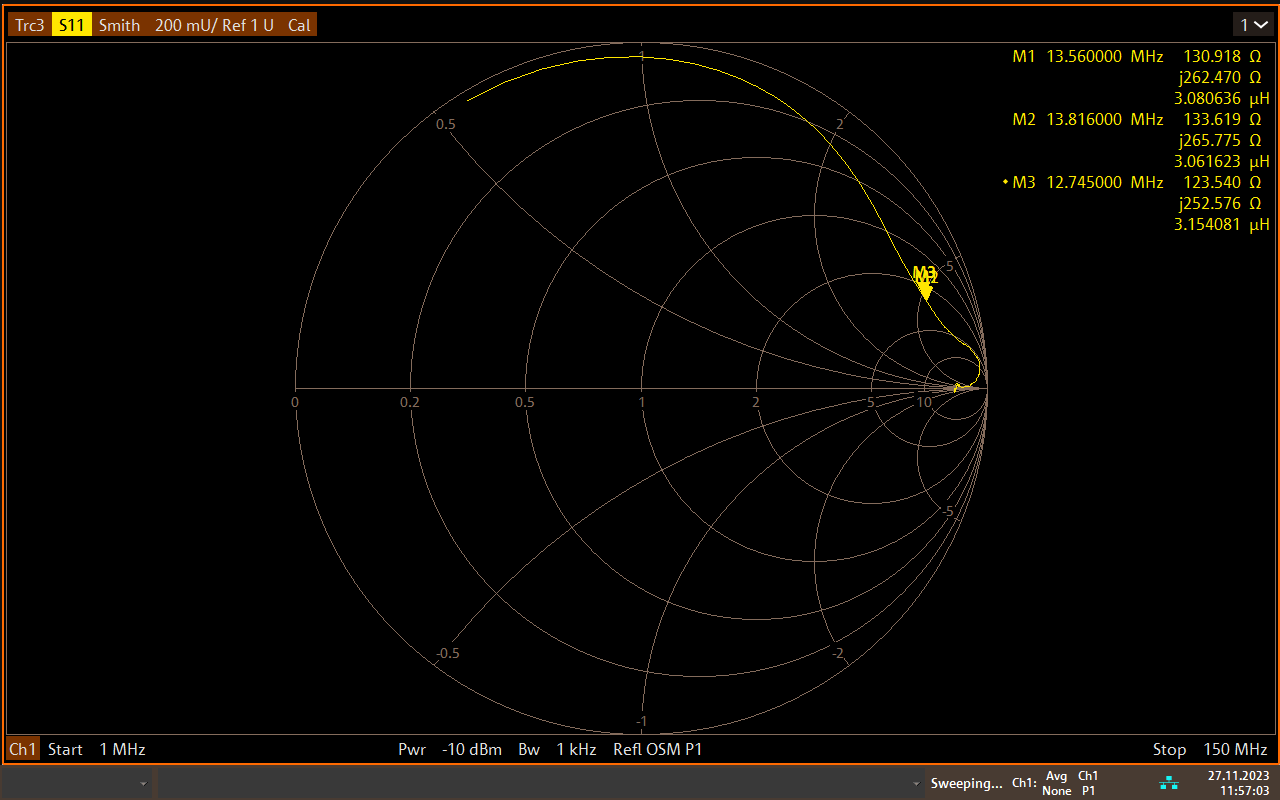
Task: Open the dropdown arrow beside the Sweeping status
Action: click(915, 783)
